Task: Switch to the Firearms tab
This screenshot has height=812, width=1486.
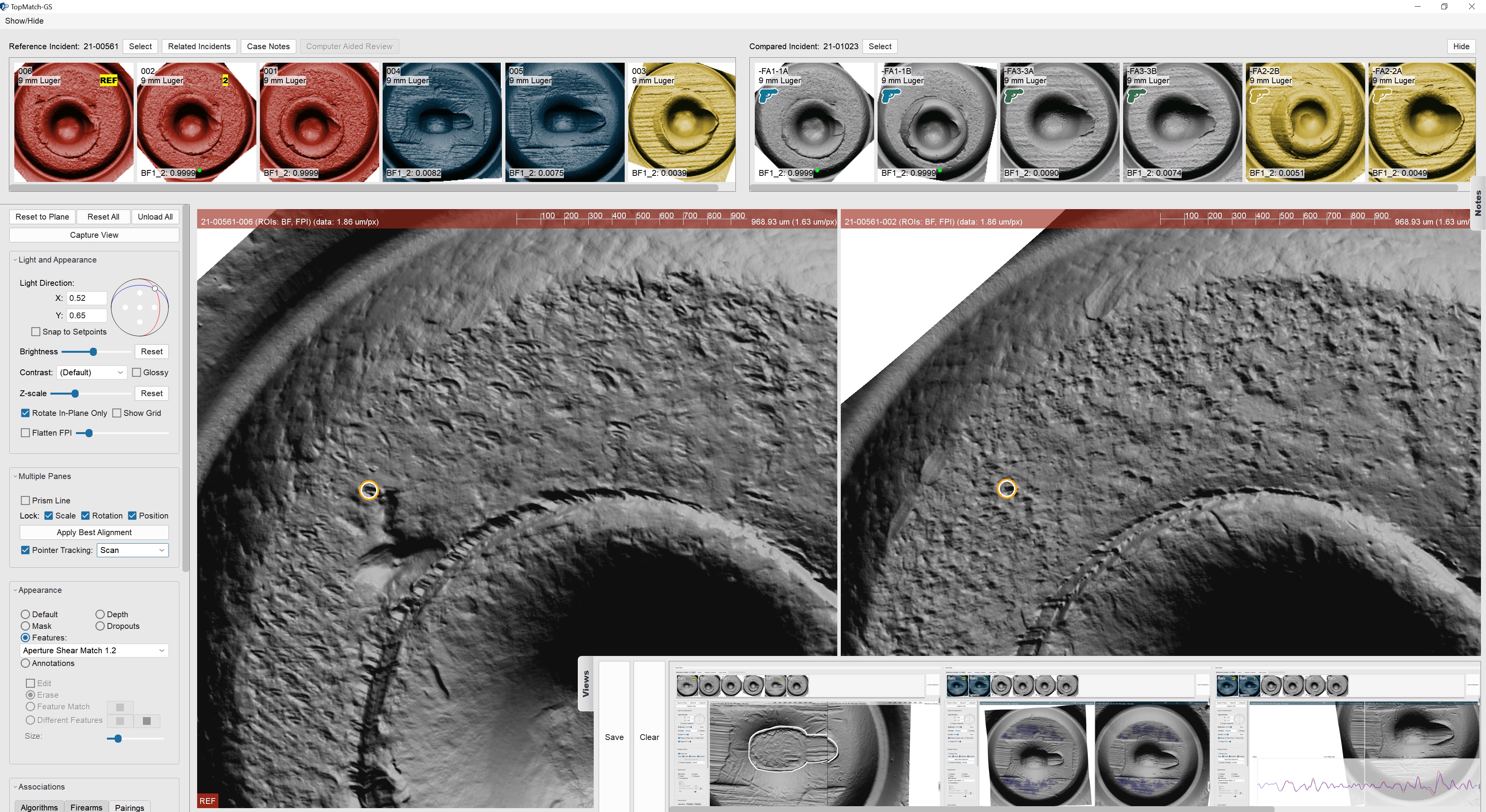Action: click(86, 807)
